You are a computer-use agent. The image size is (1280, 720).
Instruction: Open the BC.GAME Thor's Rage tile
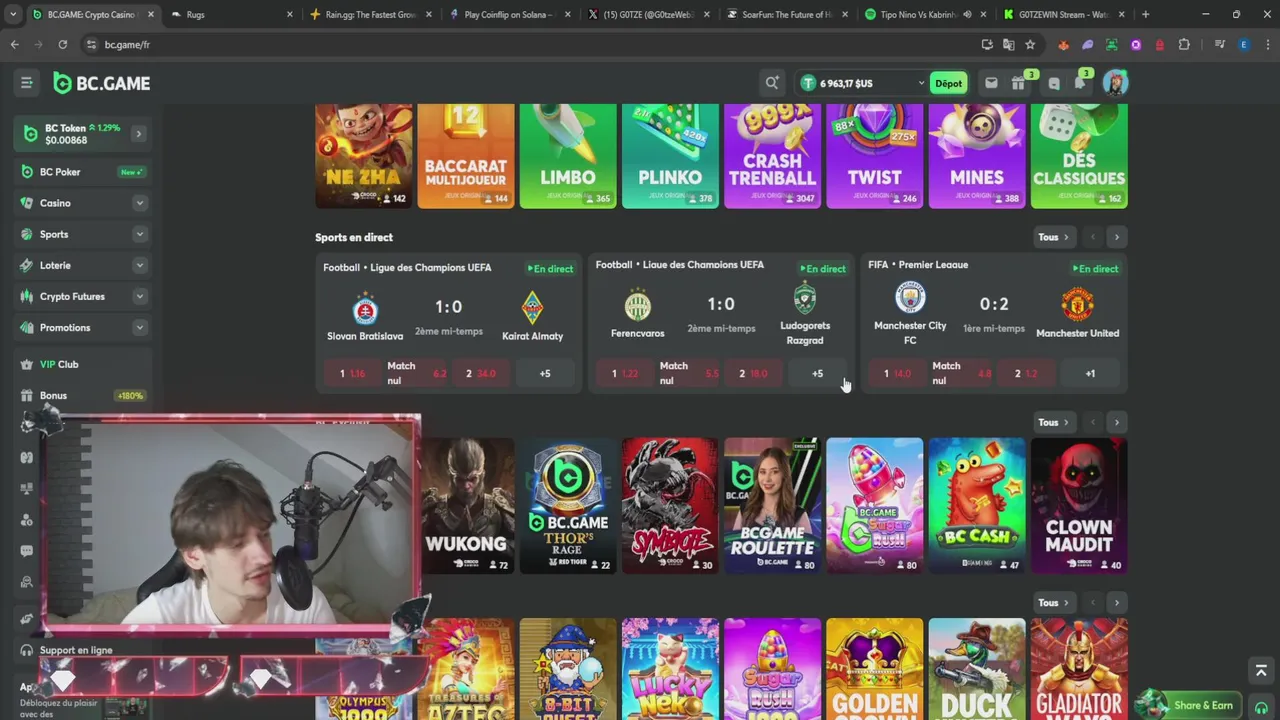568,506
